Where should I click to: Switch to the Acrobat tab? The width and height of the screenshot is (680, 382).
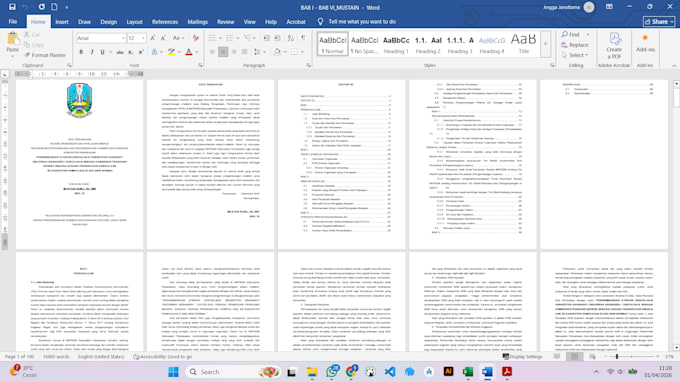(x=296, y=22)
